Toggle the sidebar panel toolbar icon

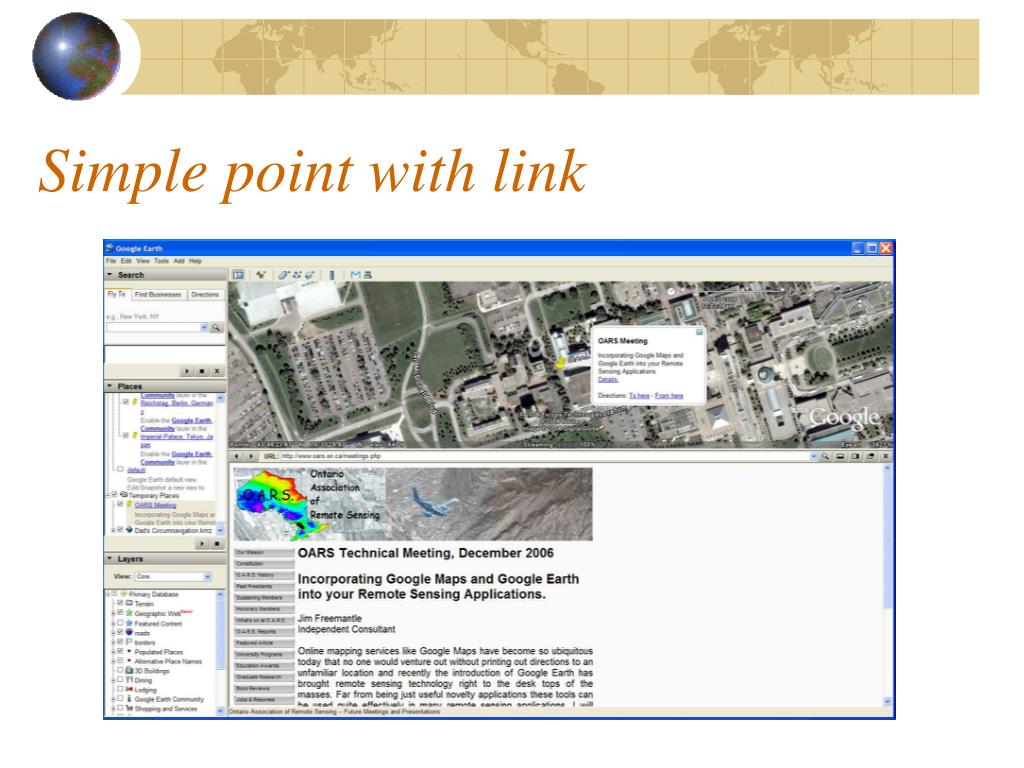pyautogui.click(x=238, y=275)
